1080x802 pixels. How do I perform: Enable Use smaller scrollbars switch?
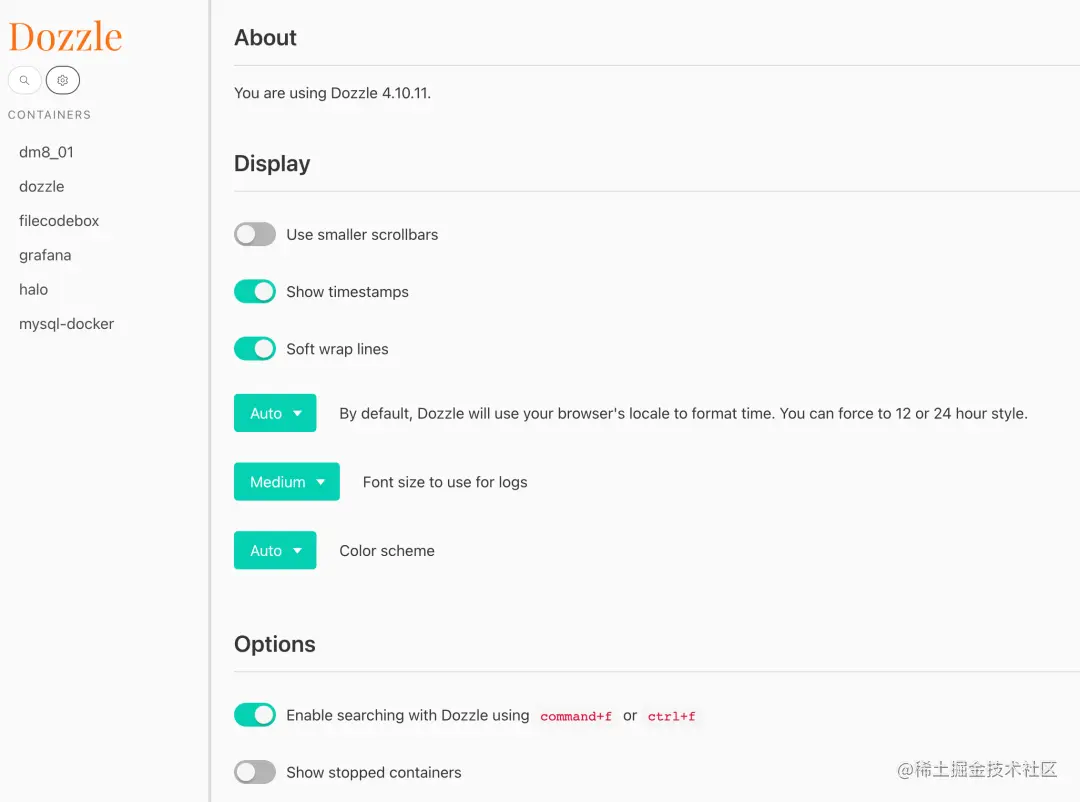point(255,234)
